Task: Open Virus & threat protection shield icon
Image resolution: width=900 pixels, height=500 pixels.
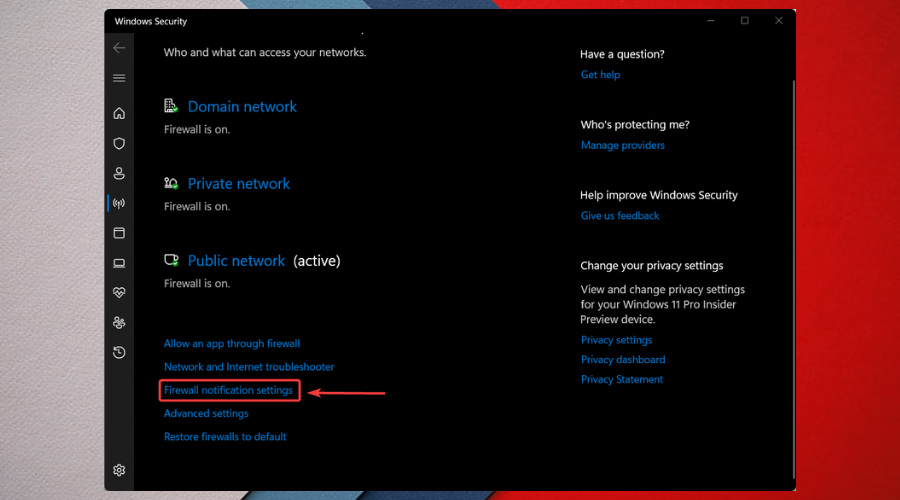Action: click(x=119, y=143)
